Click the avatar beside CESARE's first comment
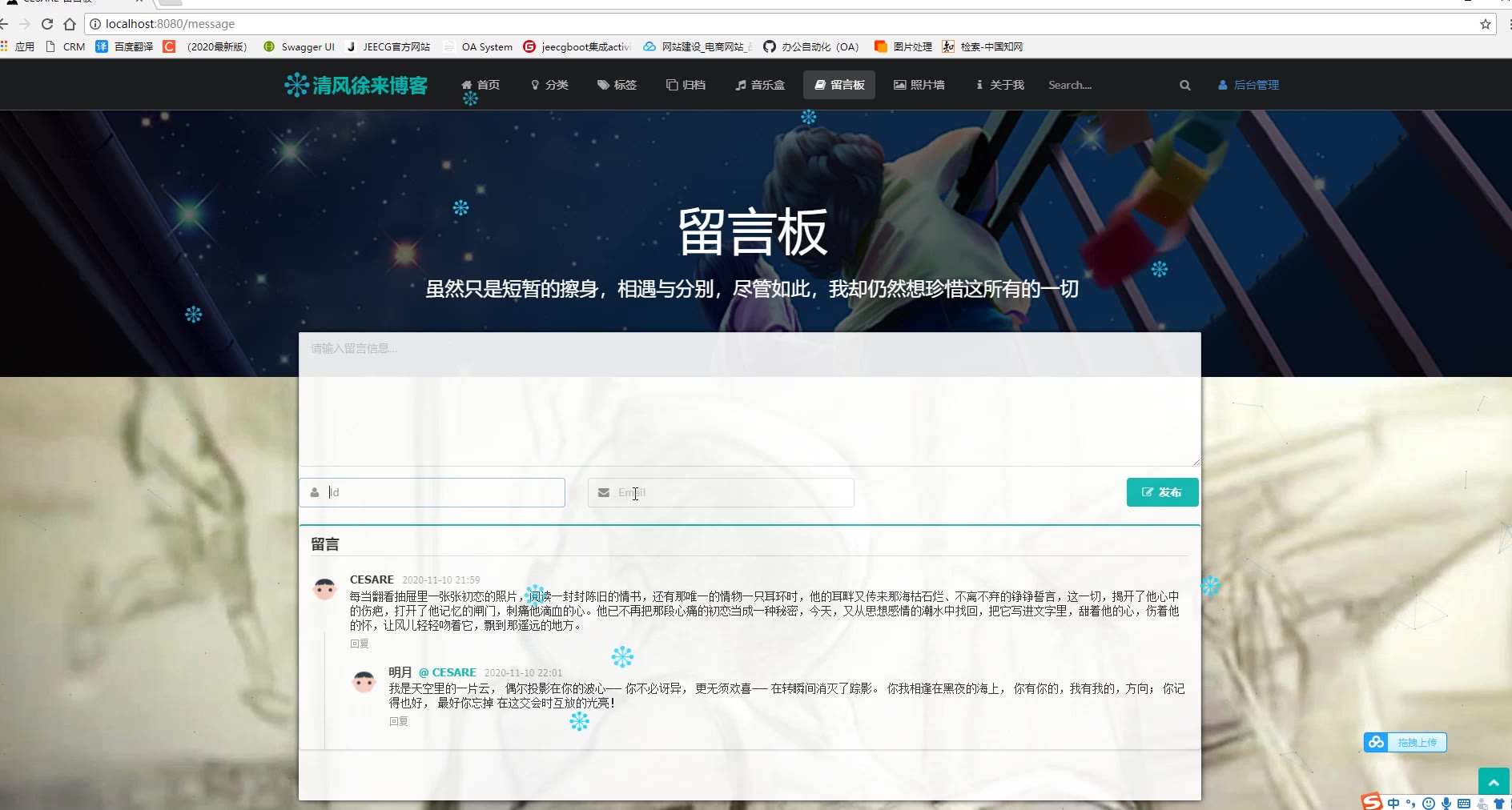1512x810 pixels. pos(324,589)
